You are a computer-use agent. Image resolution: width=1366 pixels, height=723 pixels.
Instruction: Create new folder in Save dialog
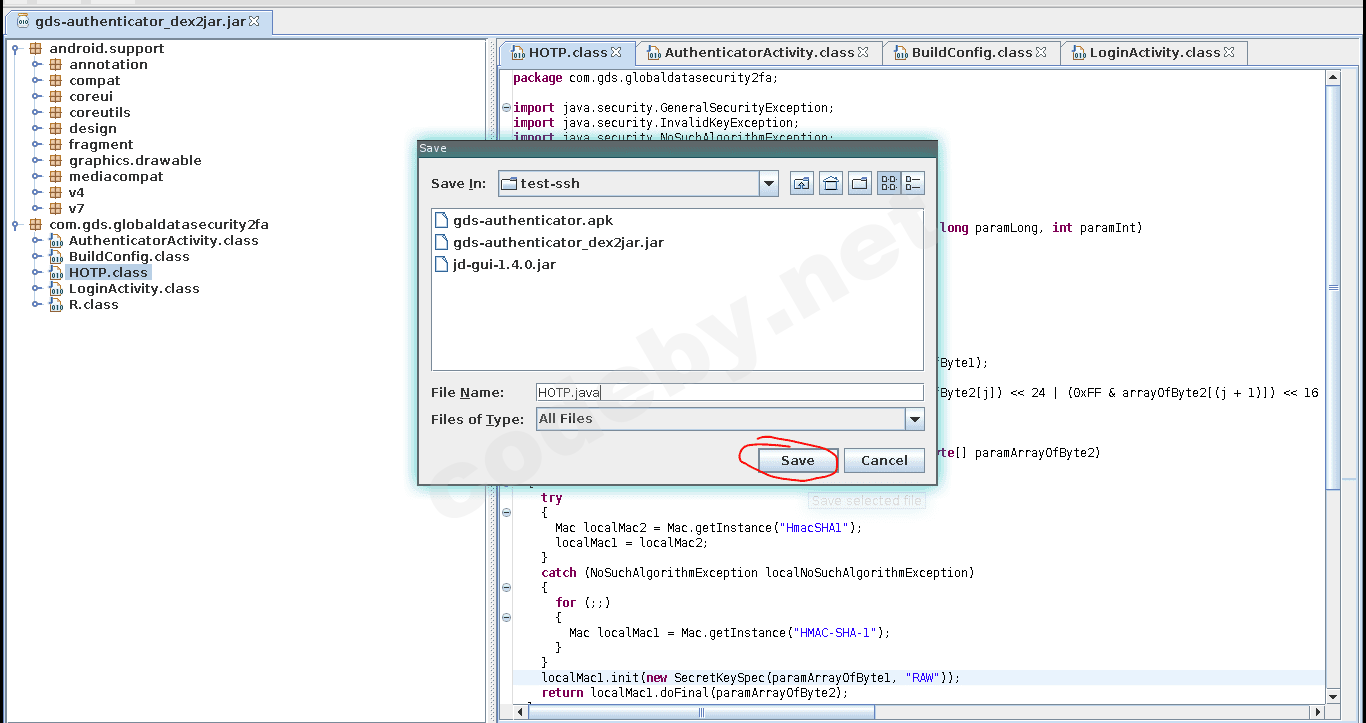tap(860, 183)
